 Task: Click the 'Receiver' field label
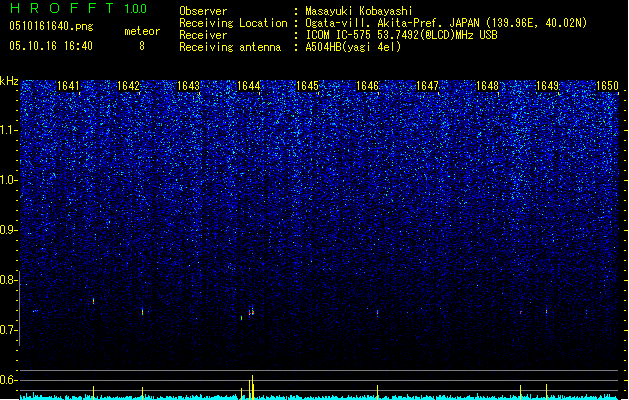tap(203, 35)
